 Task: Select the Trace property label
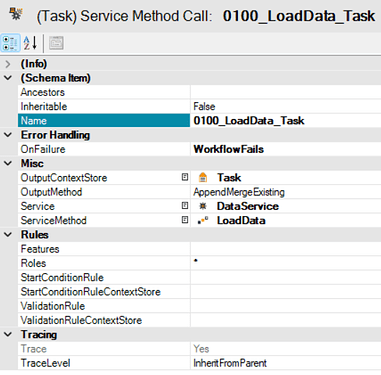(33, 349)
